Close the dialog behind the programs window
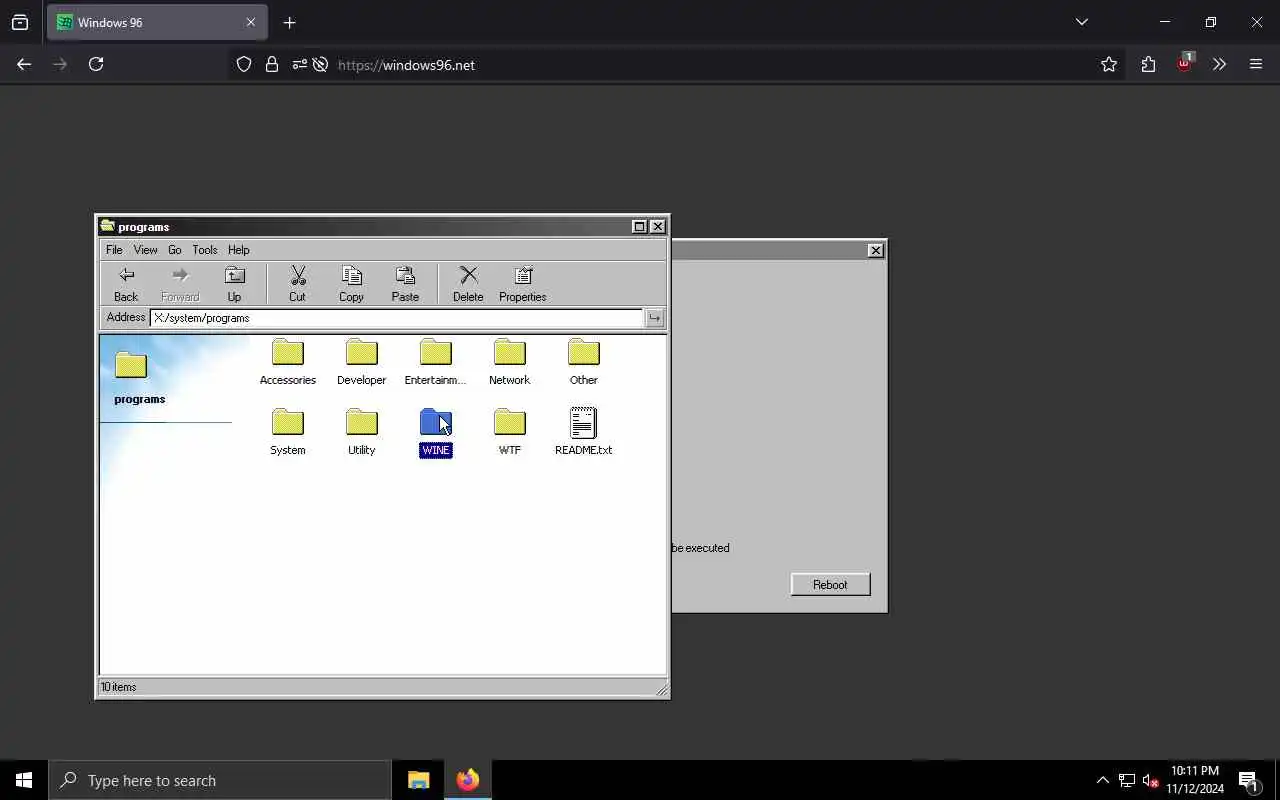 [x=876, y=250]
